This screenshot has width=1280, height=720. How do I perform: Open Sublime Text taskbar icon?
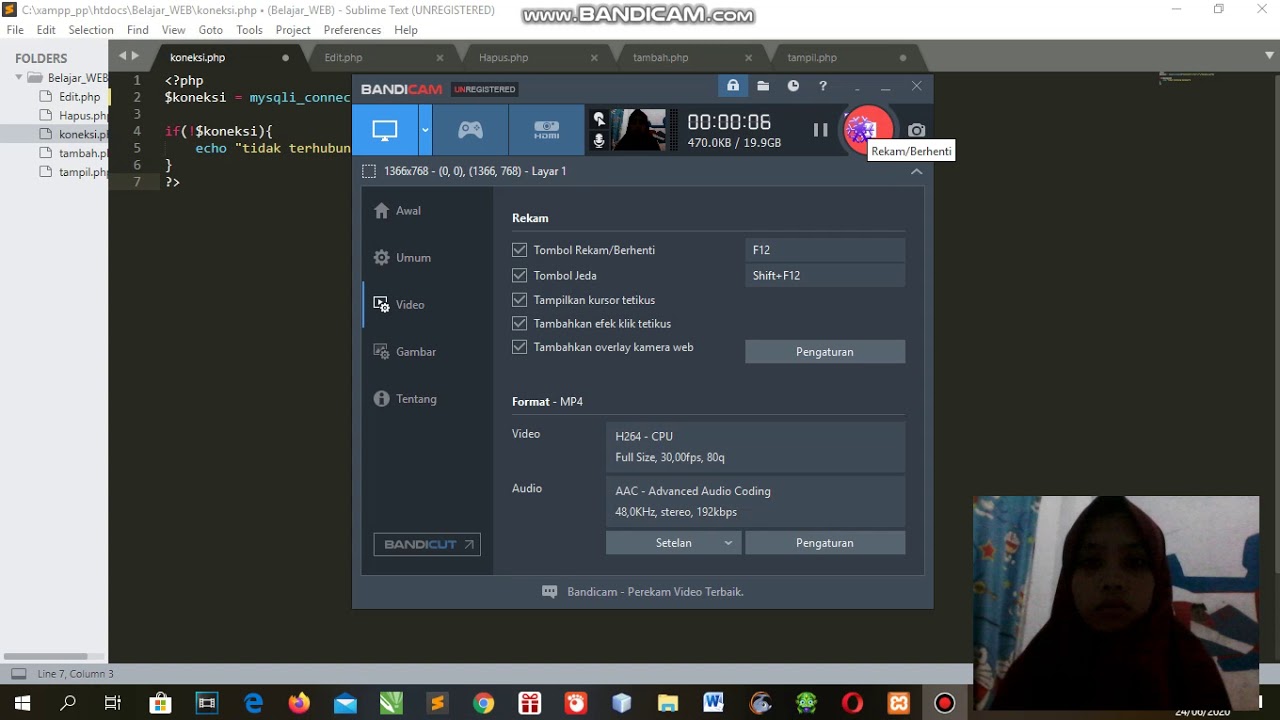[x=437, y=704]
